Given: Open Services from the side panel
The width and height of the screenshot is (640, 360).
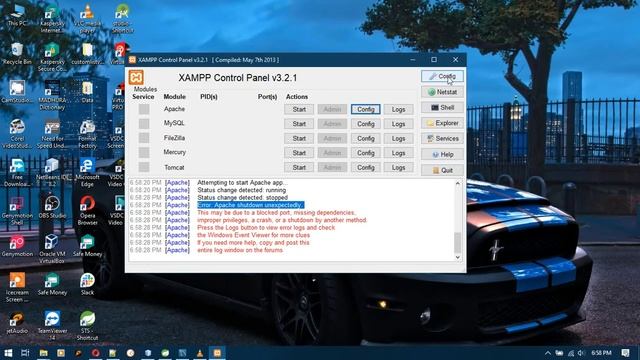Looking at the screenshot, I should 442,138.
